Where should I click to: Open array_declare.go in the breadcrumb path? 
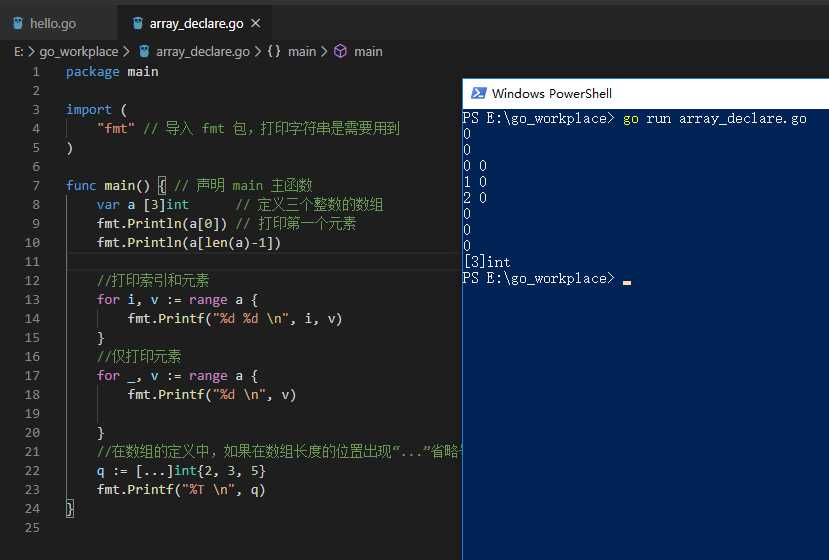(202, 51)
